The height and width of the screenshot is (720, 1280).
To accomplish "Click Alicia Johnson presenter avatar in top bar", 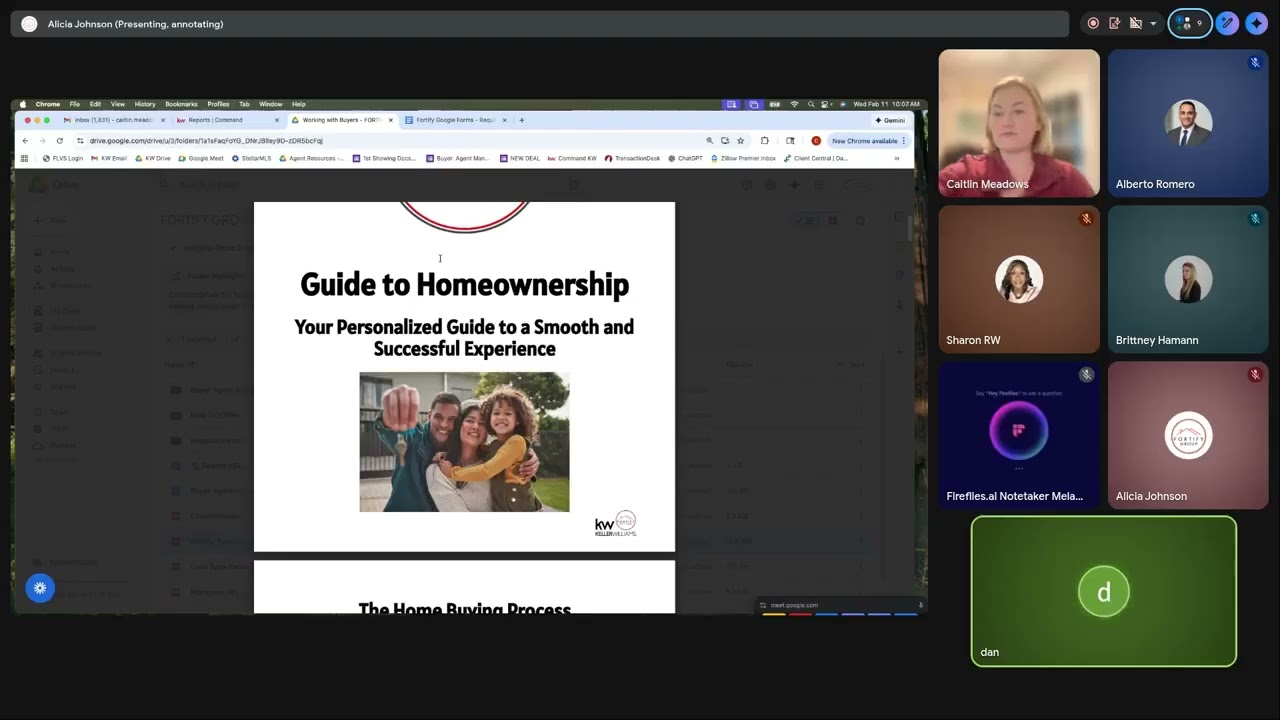I will 29,24.
